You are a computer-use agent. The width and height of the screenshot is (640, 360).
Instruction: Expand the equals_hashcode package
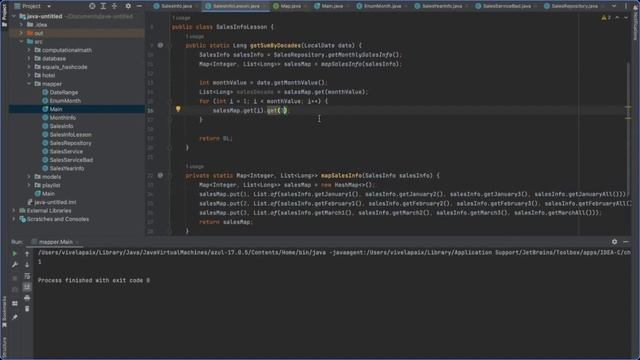(29, 67)
